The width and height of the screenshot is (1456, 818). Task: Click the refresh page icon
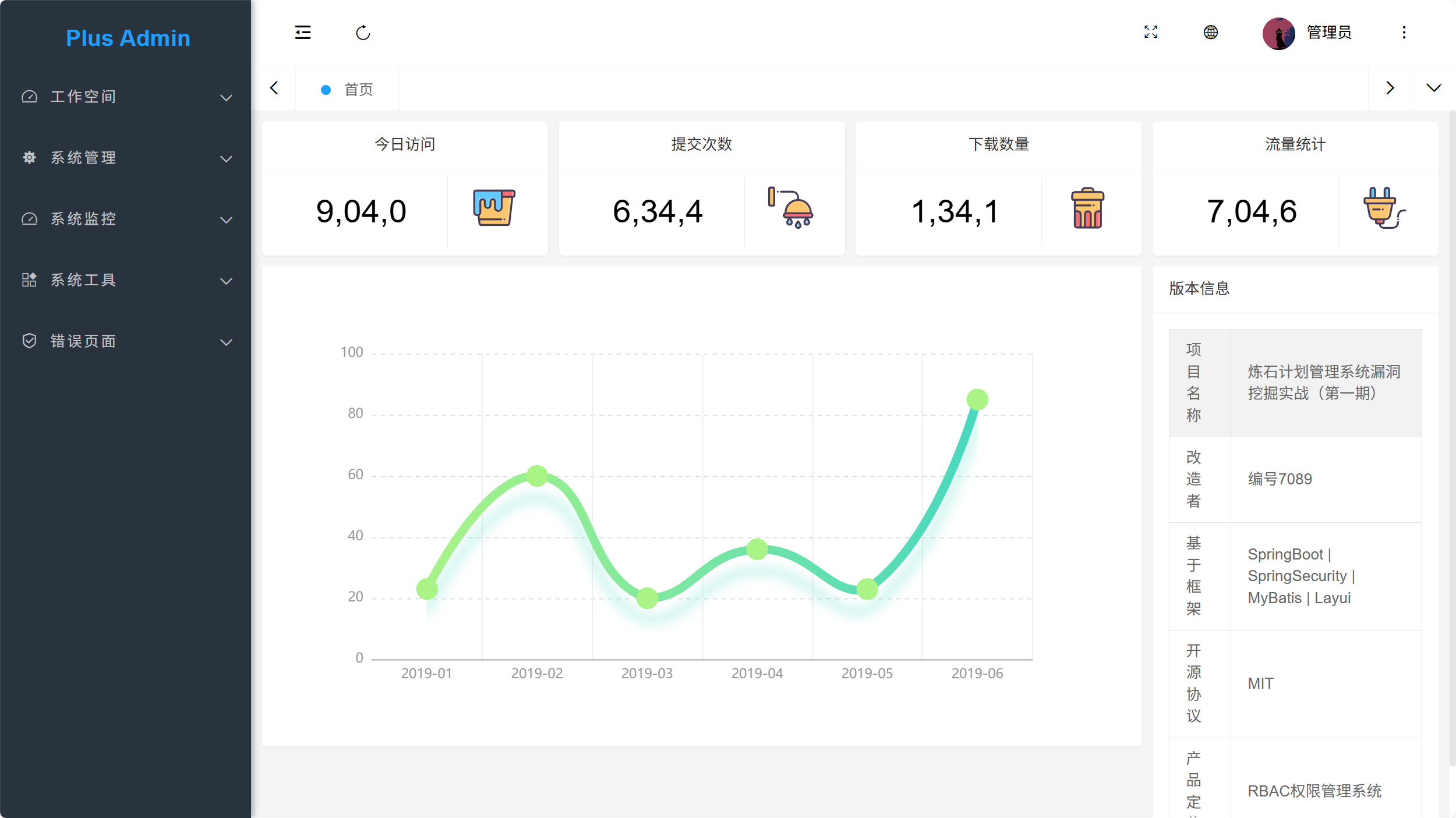point(363,33)
